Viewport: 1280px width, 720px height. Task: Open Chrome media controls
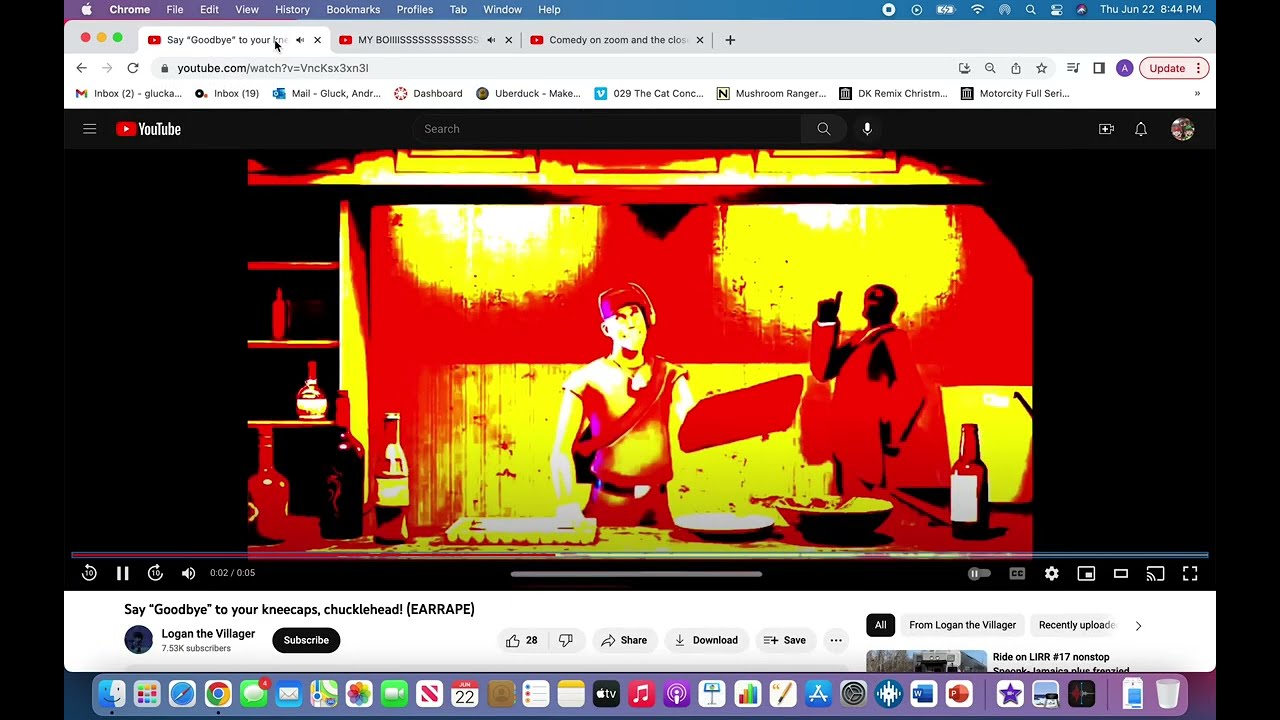1073,68
